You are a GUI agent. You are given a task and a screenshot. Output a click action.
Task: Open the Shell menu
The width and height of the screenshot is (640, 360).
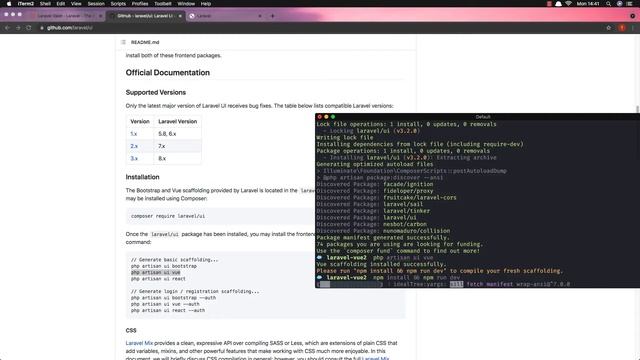[x=45, y=4]
